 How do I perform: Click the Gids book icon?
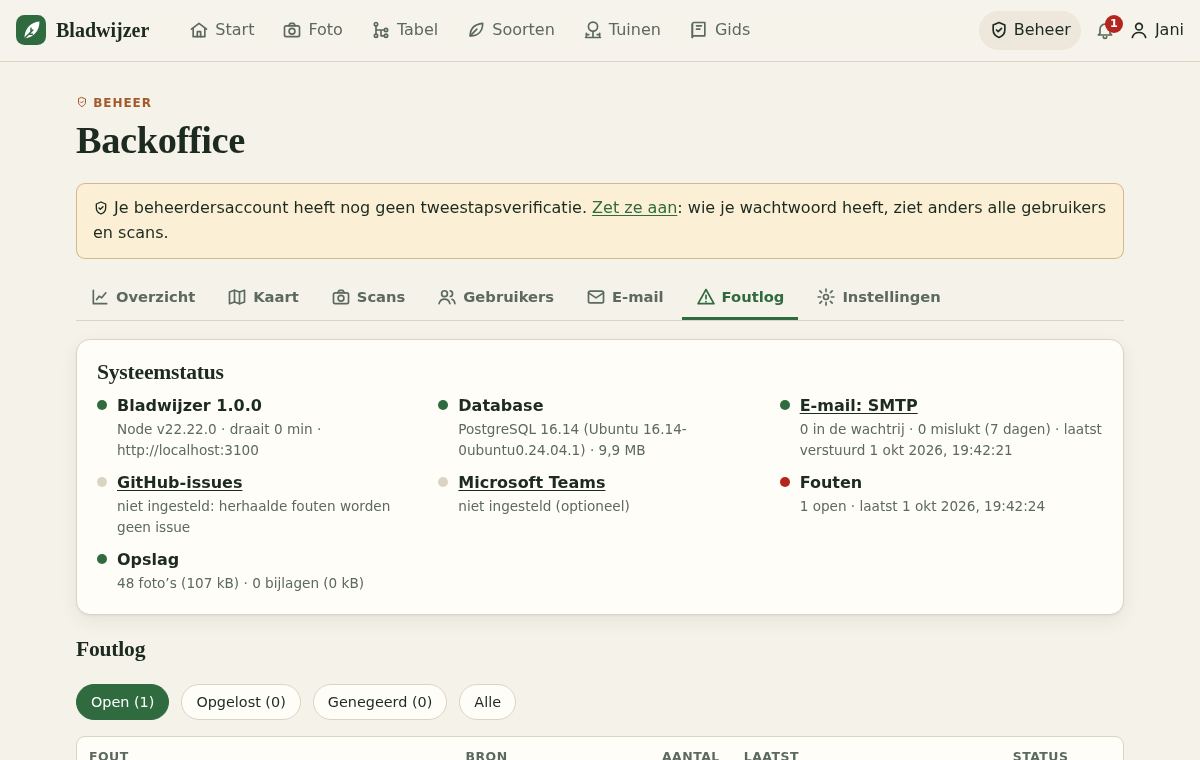click(x=699, y=30)
